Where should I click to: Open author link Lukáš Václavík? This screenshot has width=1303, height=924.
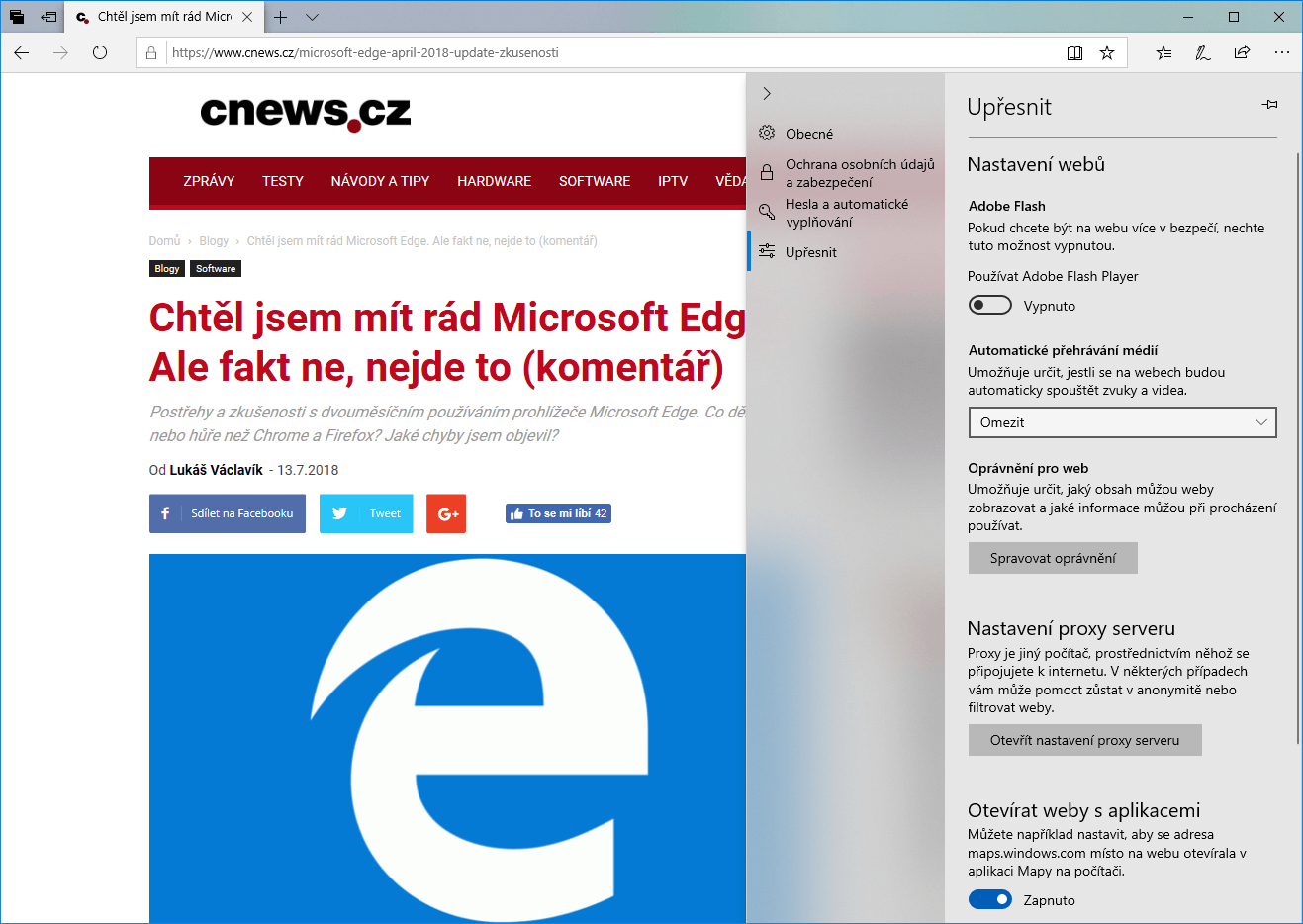215,470
